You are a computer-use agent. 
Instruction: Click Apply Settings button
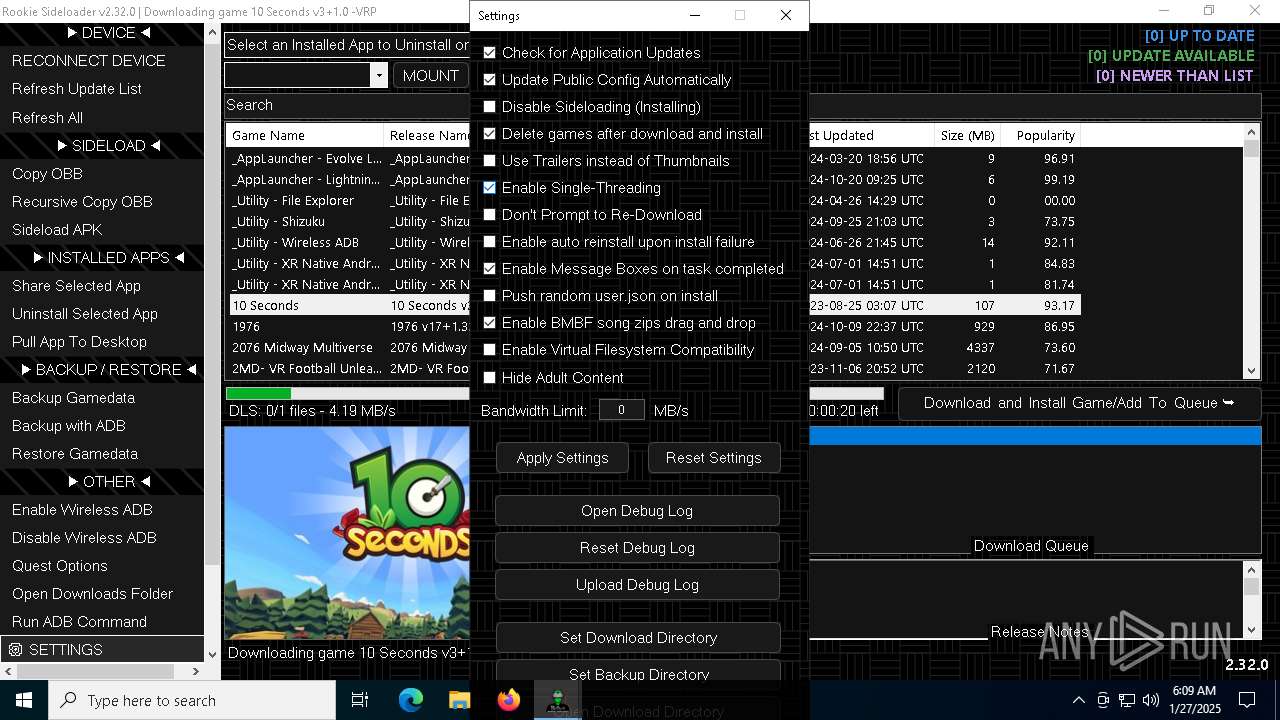[x=562, y=457]
